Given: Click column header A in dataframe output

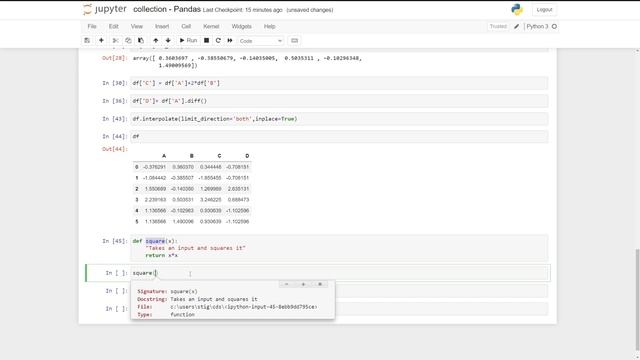Looking at the screenshot, I should point(164,156).
